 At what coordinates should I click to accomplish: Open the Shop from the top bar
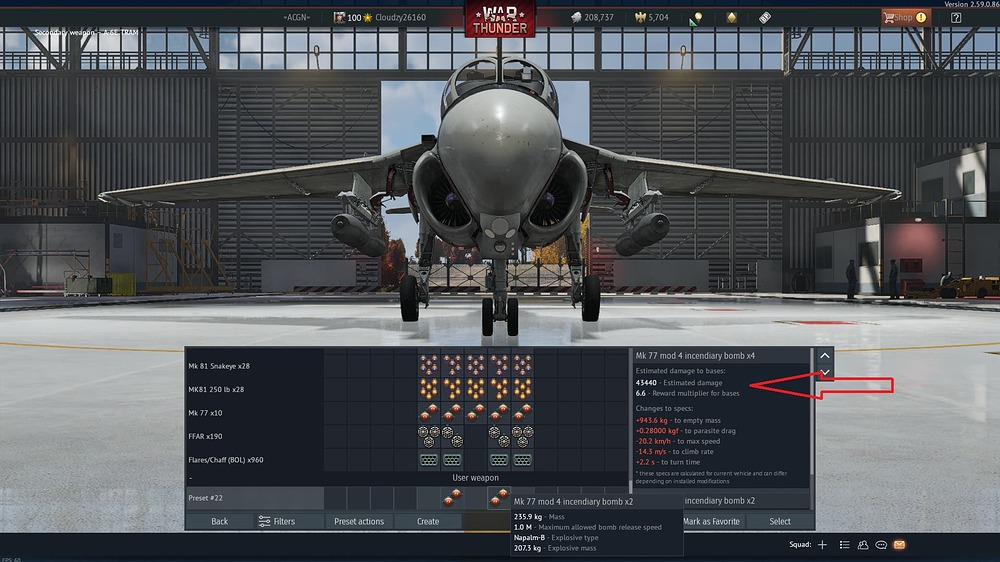(x=905, y=17)
